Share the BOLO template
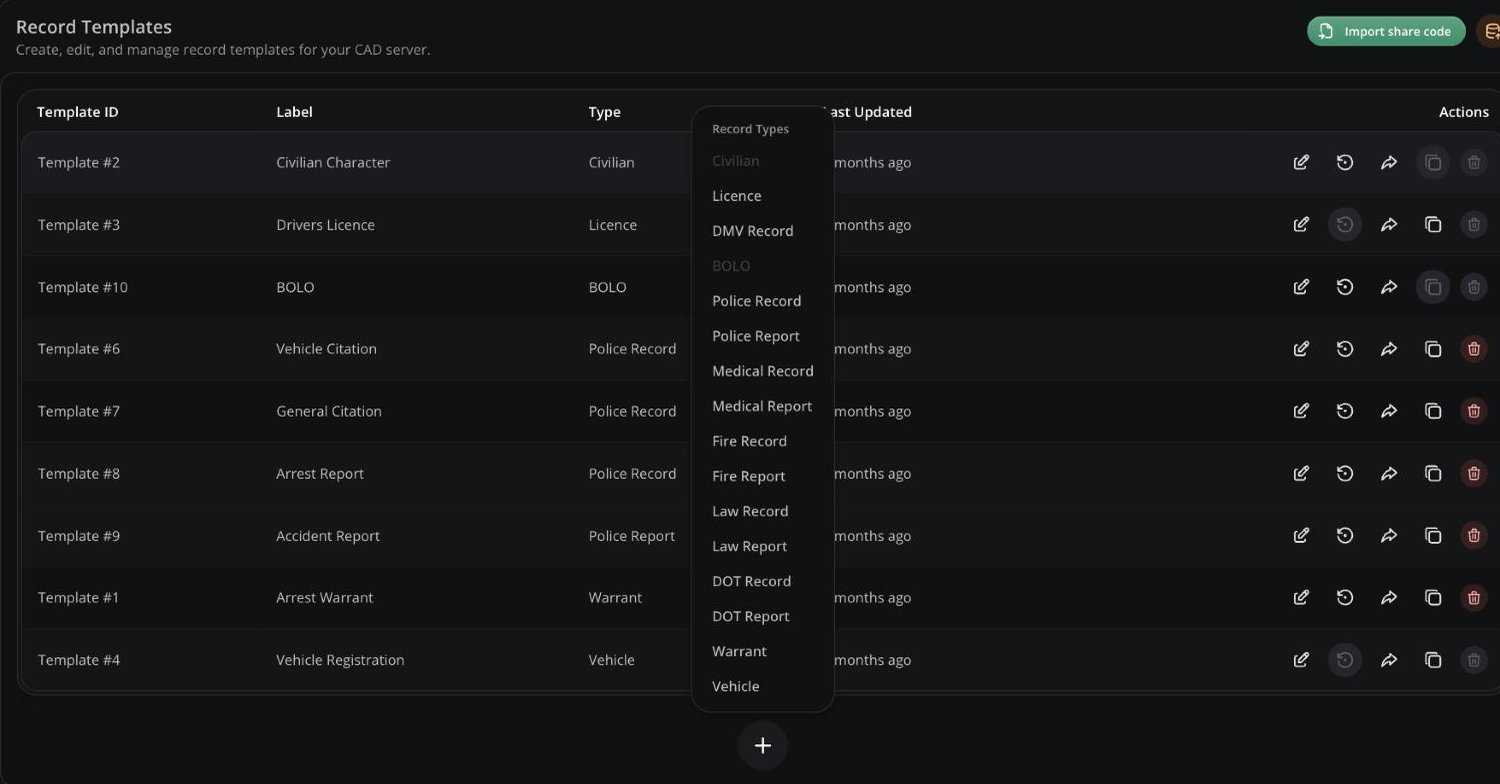1500x784 pixels. pos(1389,287)
